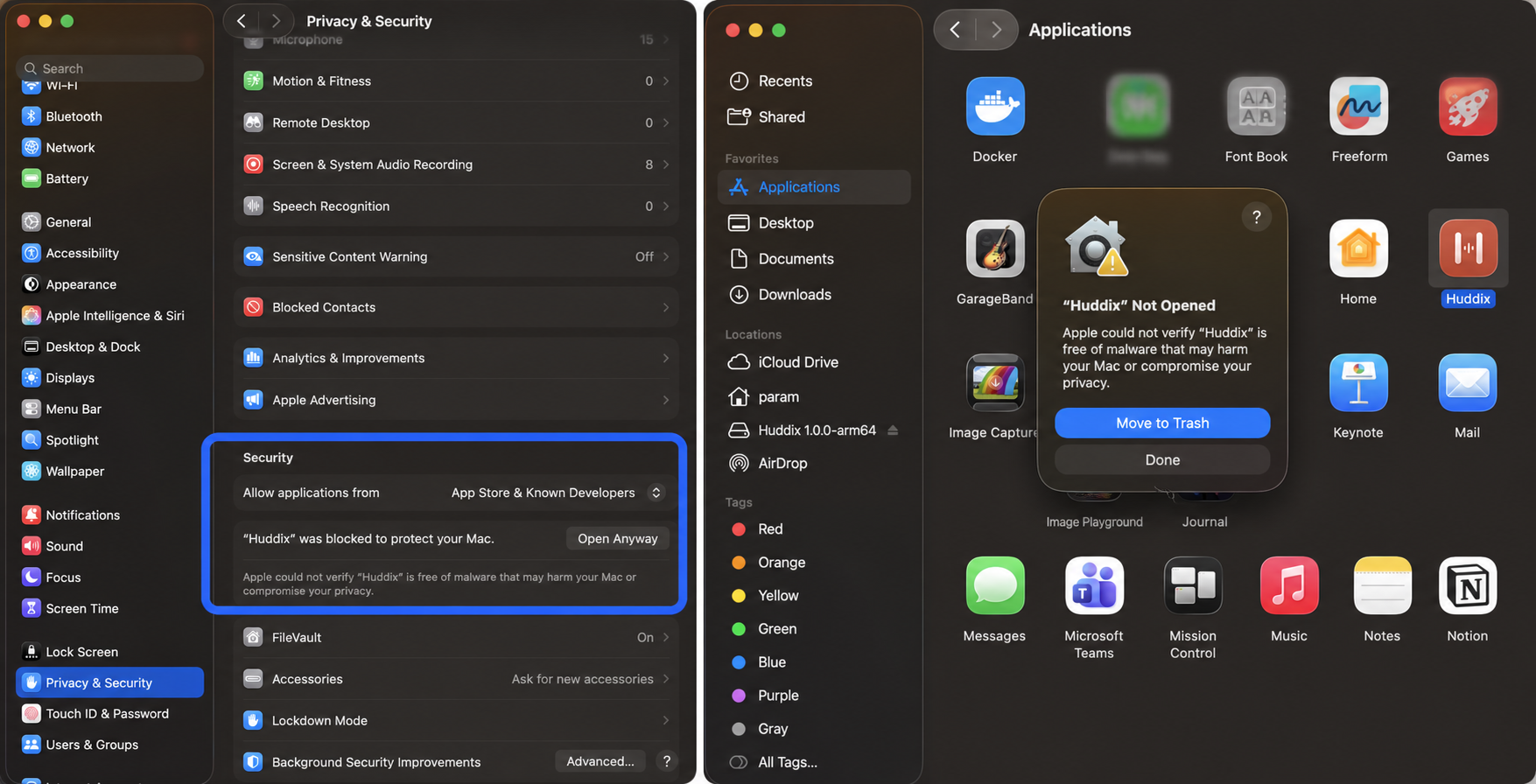Expand Accessories row chevron
The width and height of the screenshot is (1536, 784).
(666, 679)
